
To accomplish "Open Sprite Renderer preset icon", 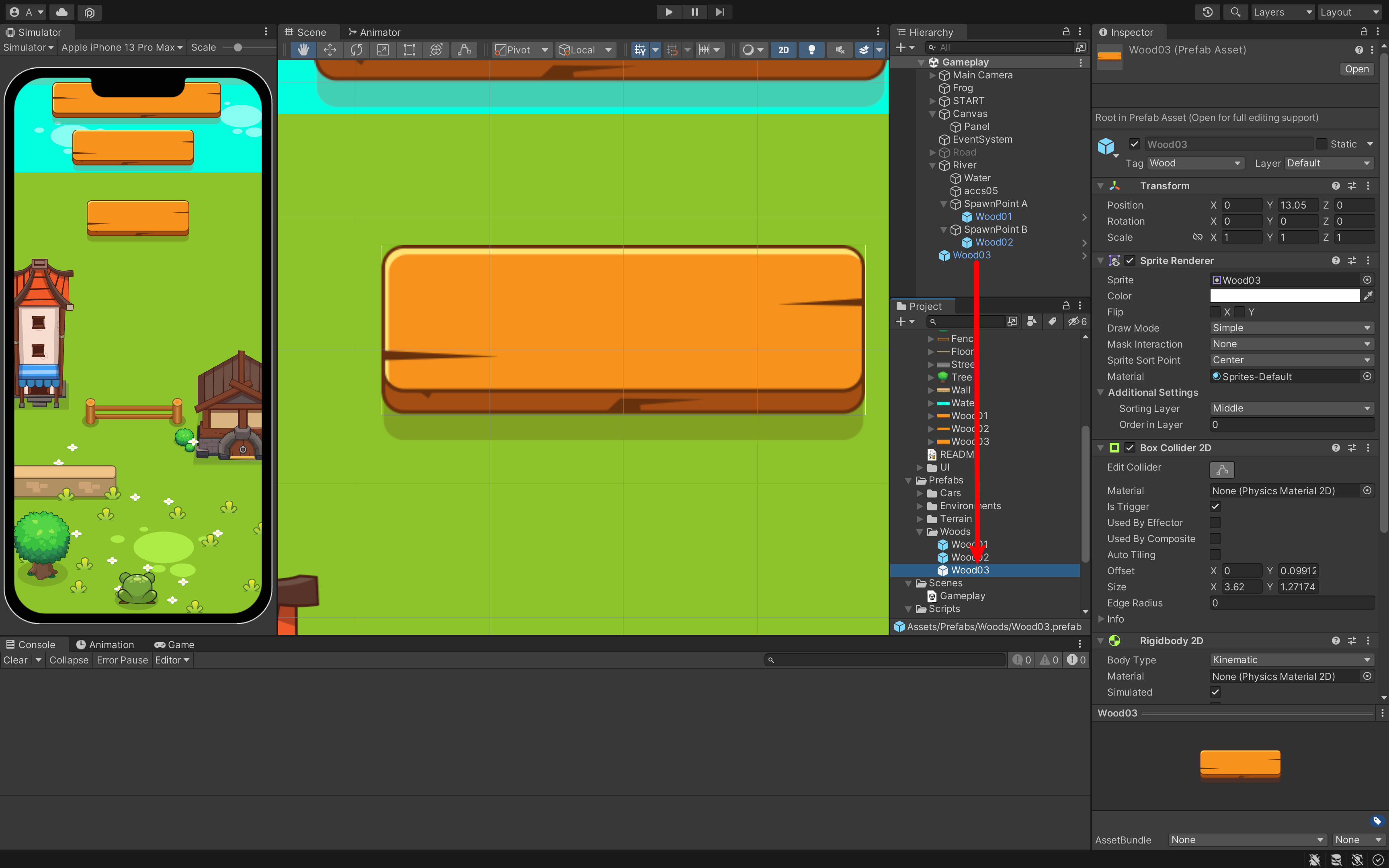I will coord(1352,260).
